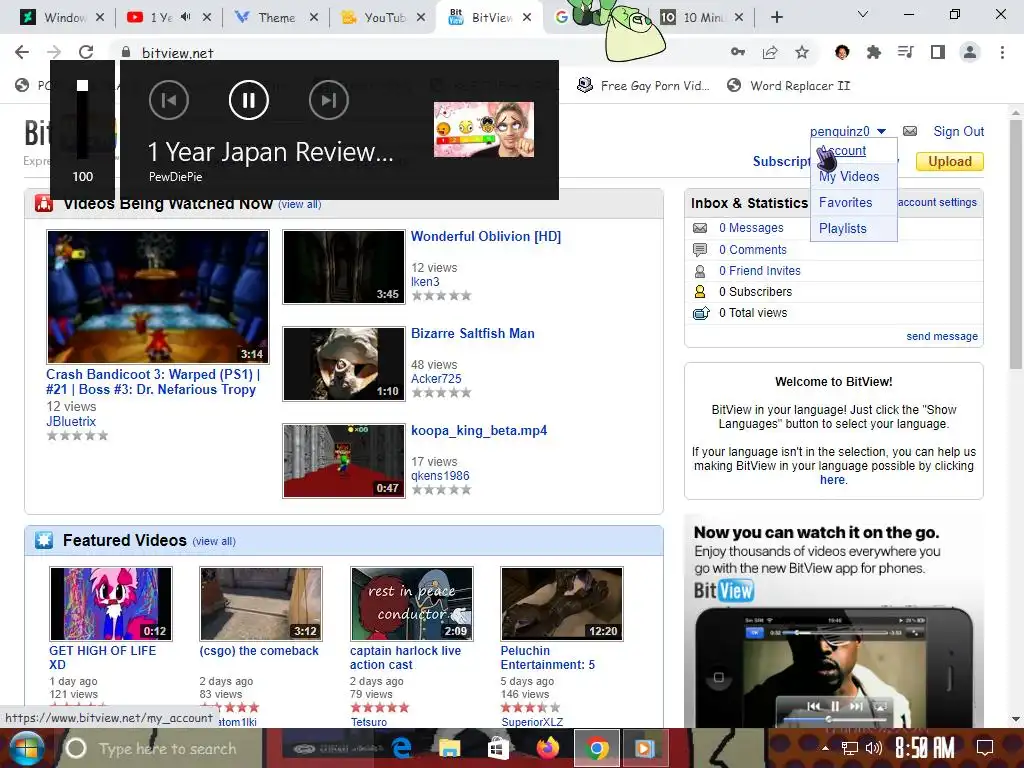Open File Explorer from the taskbar
Screen dimensions: 1024x768
[449, 748]
